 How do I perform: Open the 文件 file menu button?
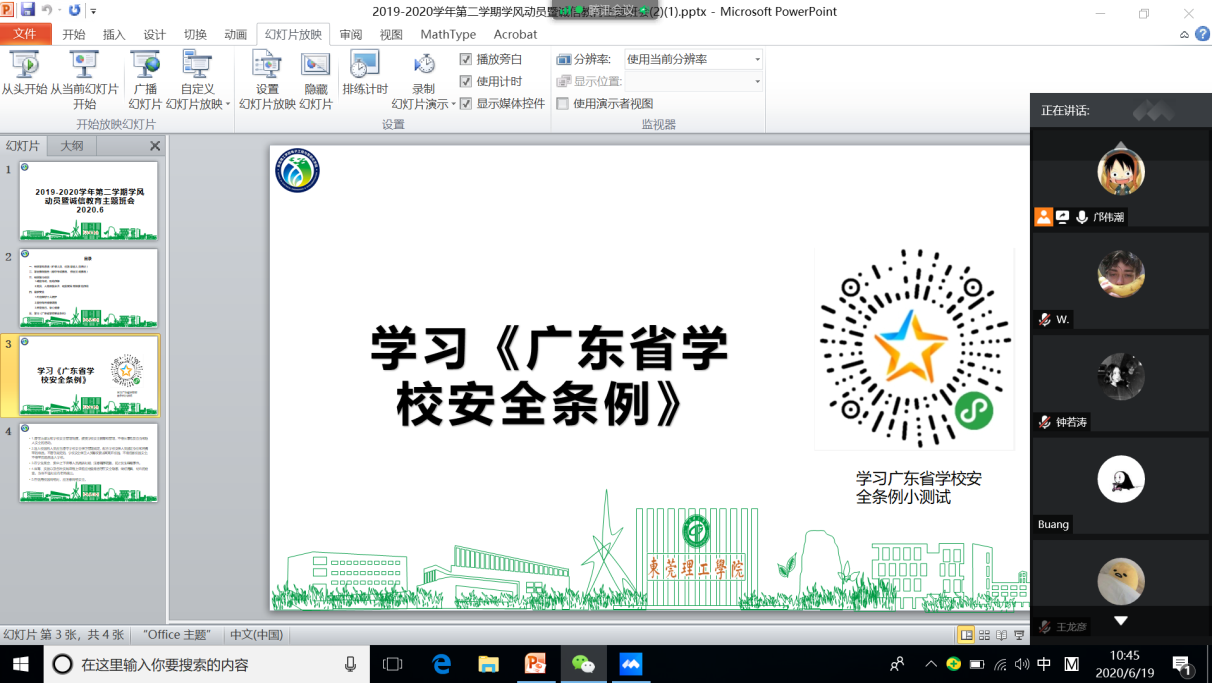click(x=25, y=34)
